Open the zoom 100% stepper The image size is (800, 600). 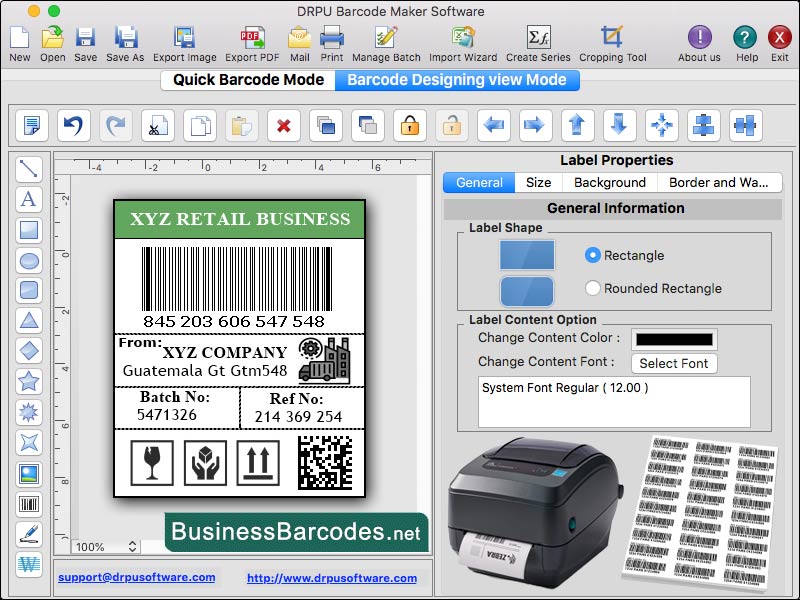(133, 547)
